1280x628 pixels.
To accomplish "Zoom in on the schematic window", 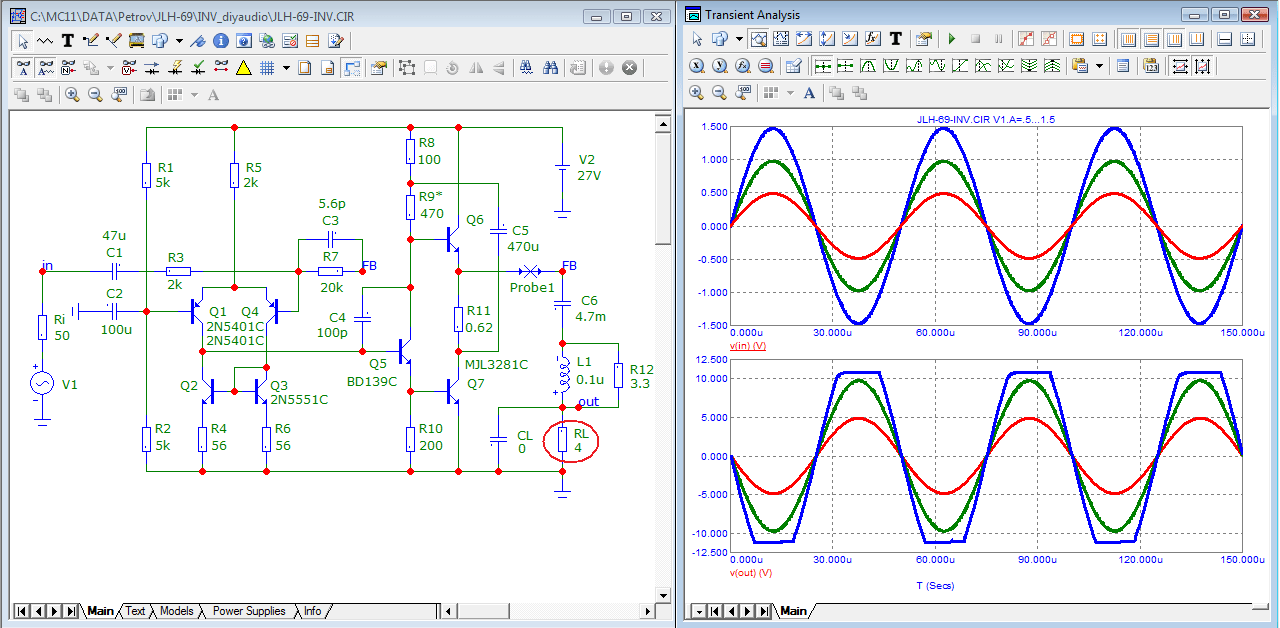I will click(x=72, y=94).
